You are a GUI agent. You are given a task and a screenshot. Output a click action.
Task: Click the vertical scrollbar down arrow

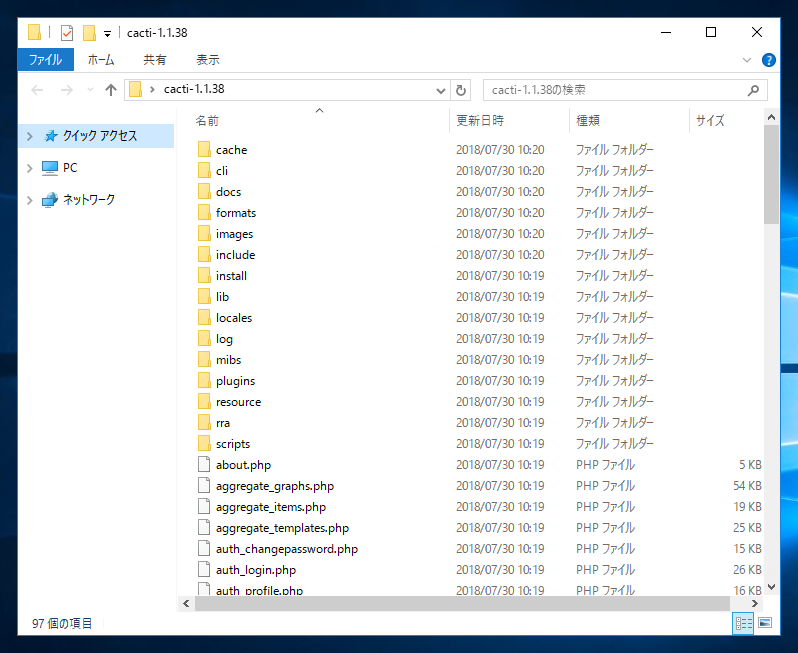(x=771, y=587)
